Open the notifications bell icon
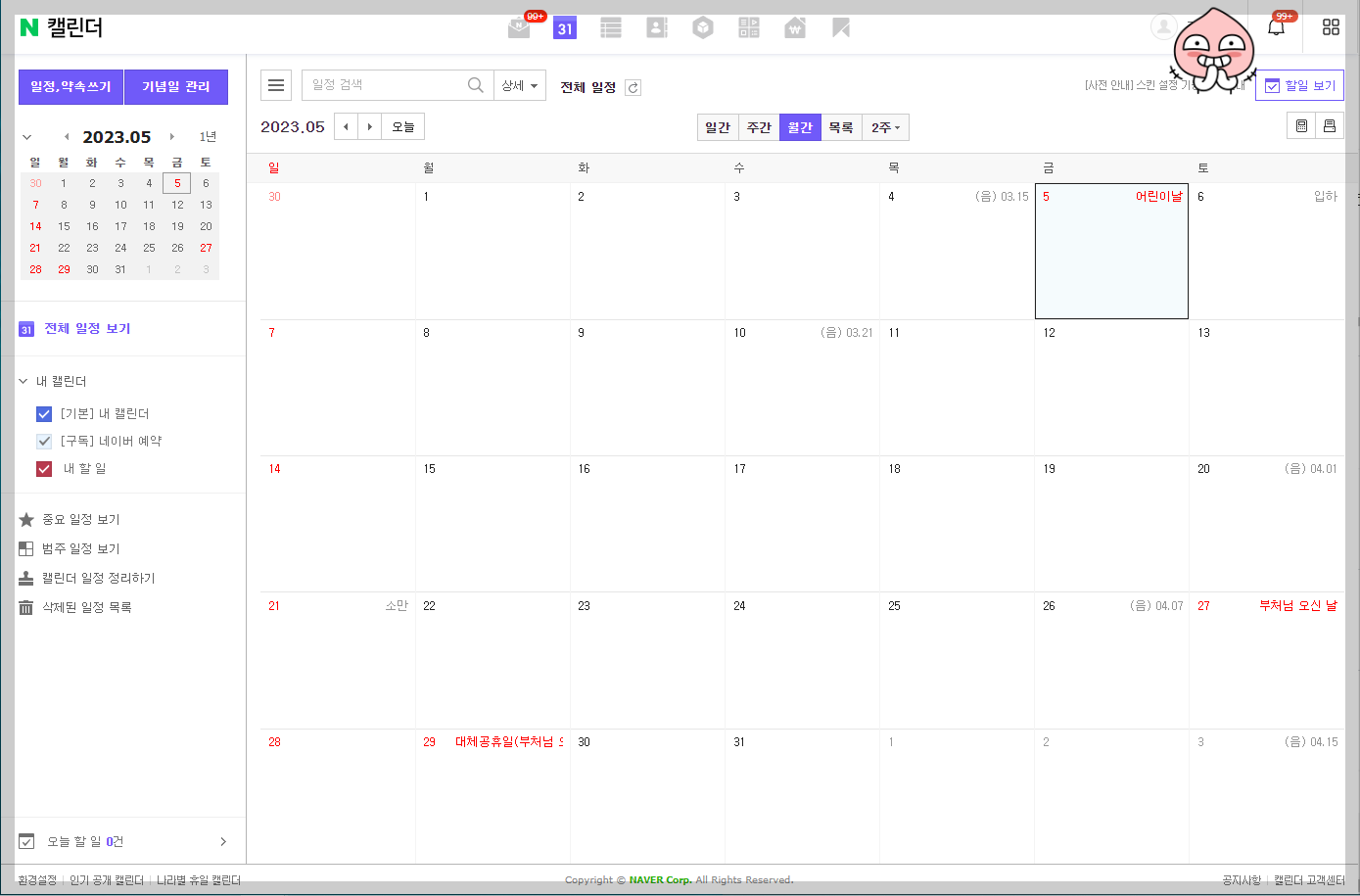 1276,27
